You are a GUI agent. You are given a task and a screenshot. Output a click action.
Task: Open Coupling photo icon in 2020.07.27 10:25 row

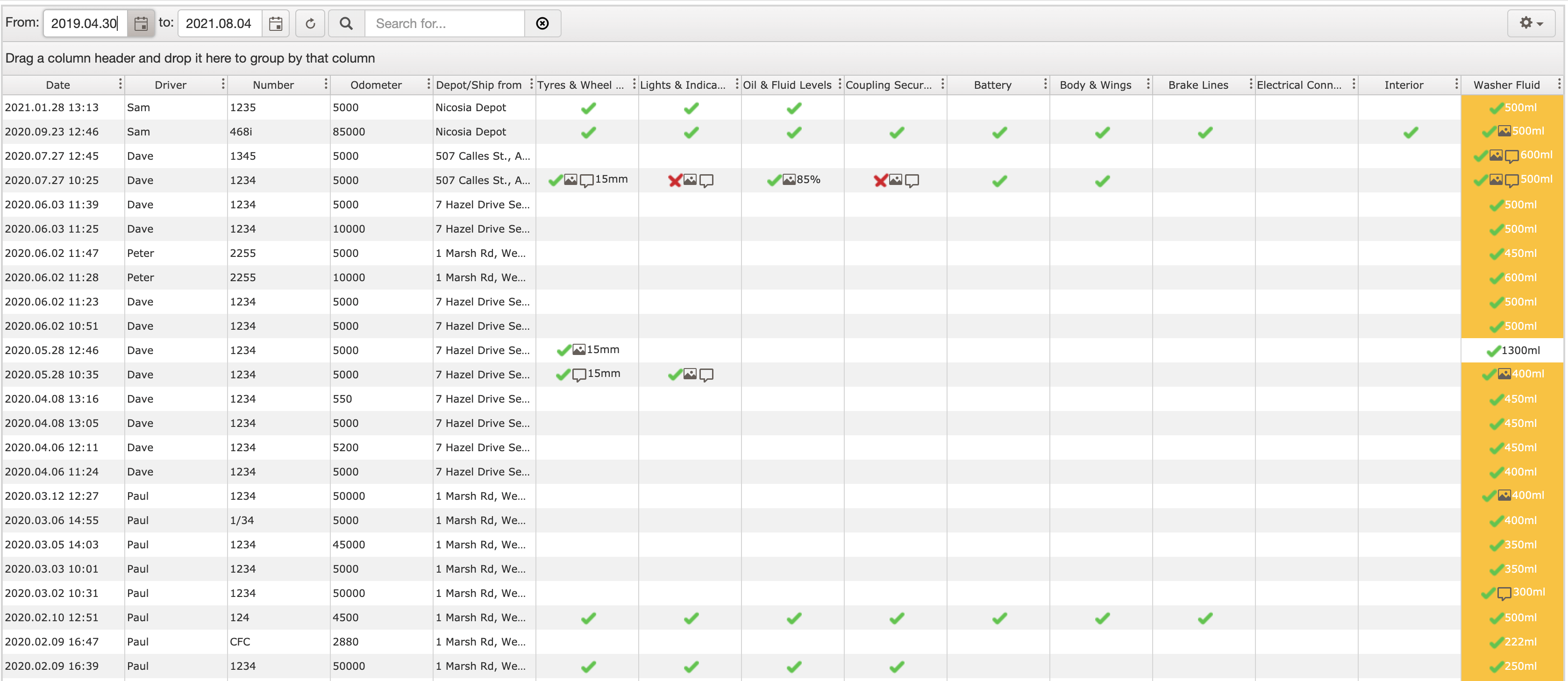[895, 179]
